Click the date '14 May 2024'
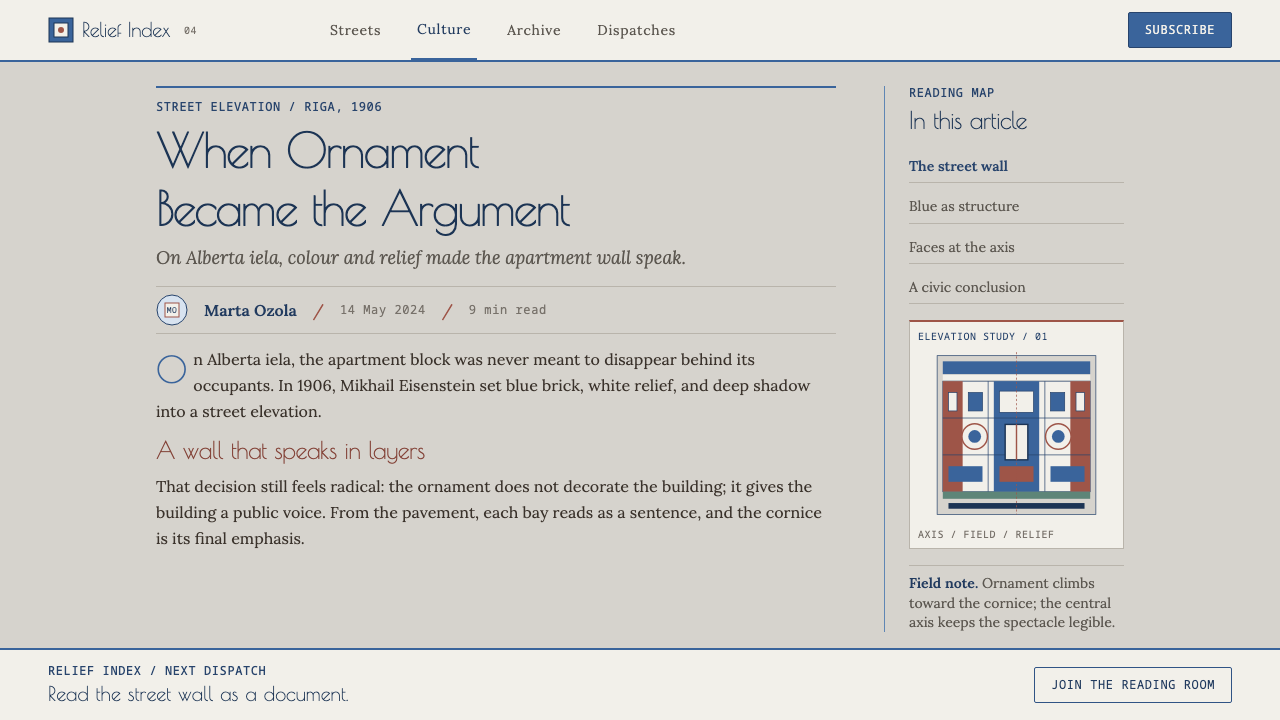This screenshot has height=720, width=1280. point(383,310)
